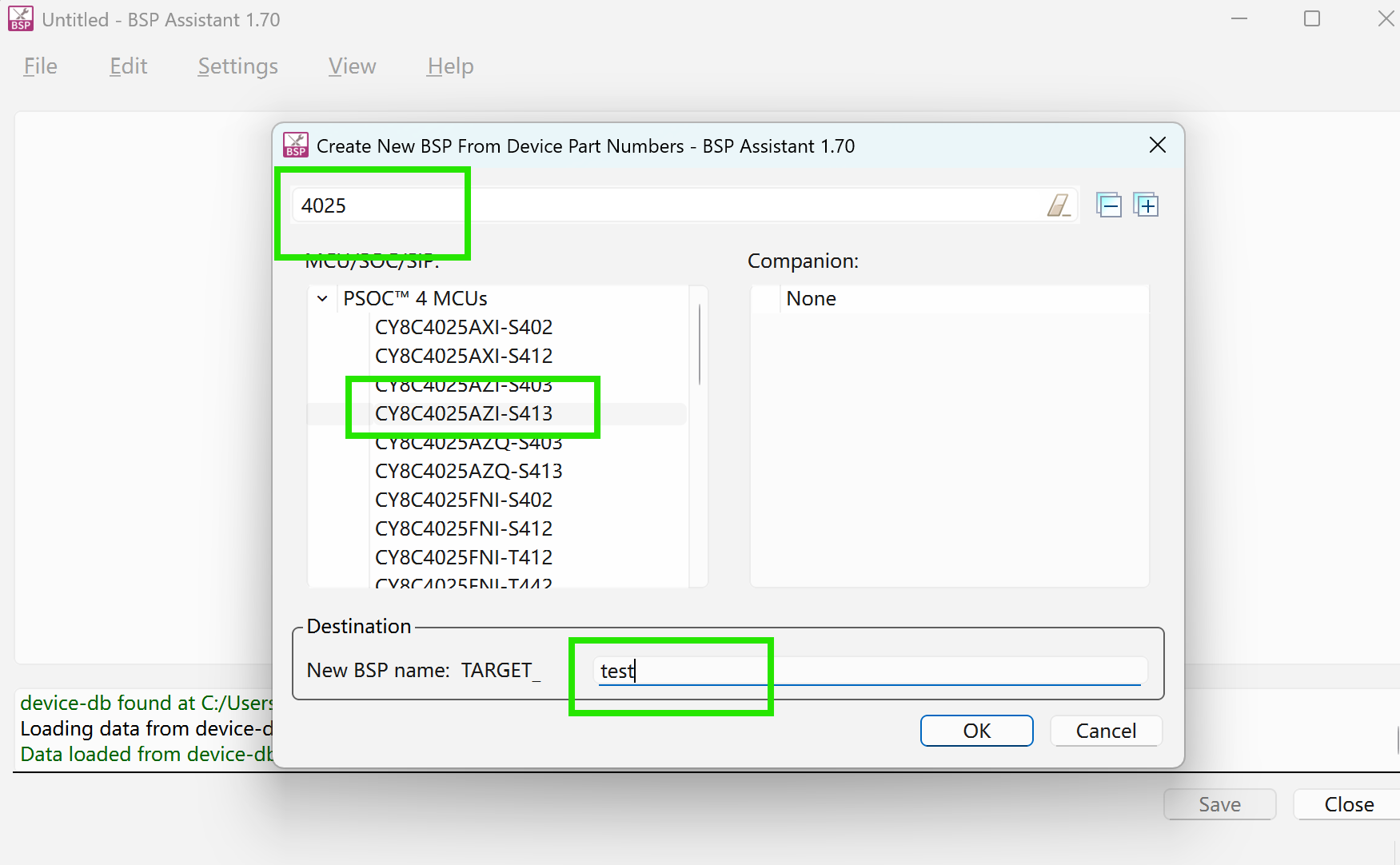Select device CY8C4025AXI-S402
The width and height of the screenshot is (1400, 865).
[464, 327]
